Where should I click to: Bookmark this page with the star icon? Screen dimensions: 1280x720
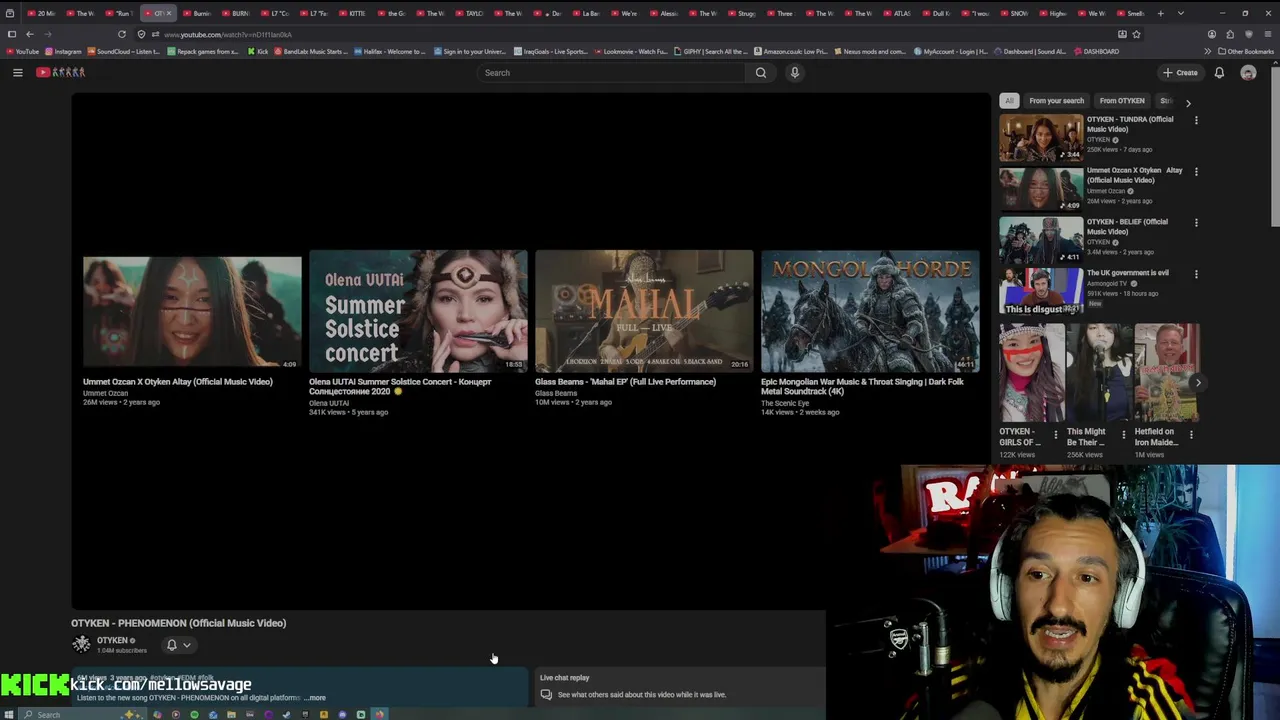(1136, 34)
